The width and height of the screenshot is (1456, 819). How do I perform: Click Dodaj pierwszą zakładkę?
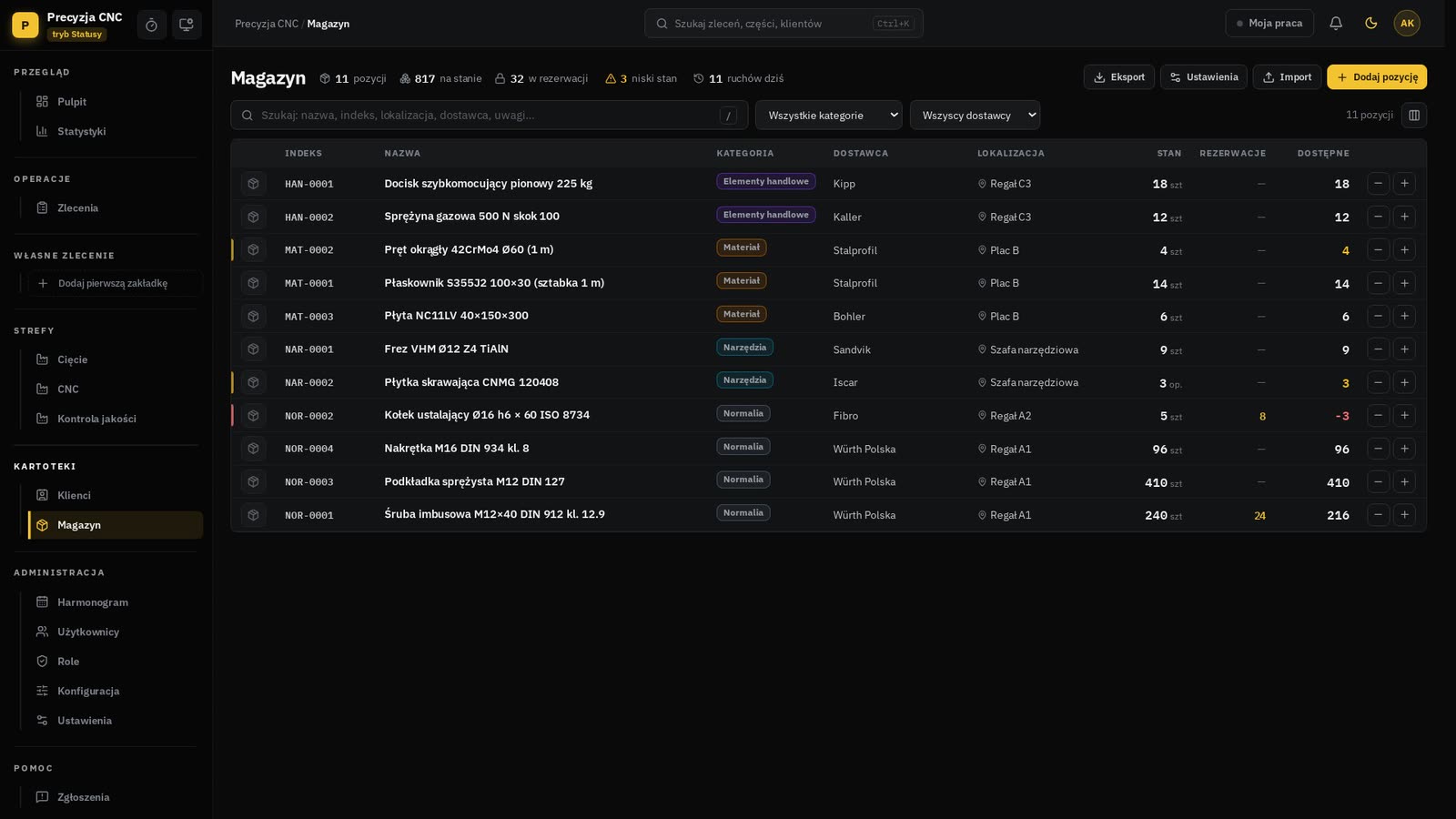pos(116,283)
